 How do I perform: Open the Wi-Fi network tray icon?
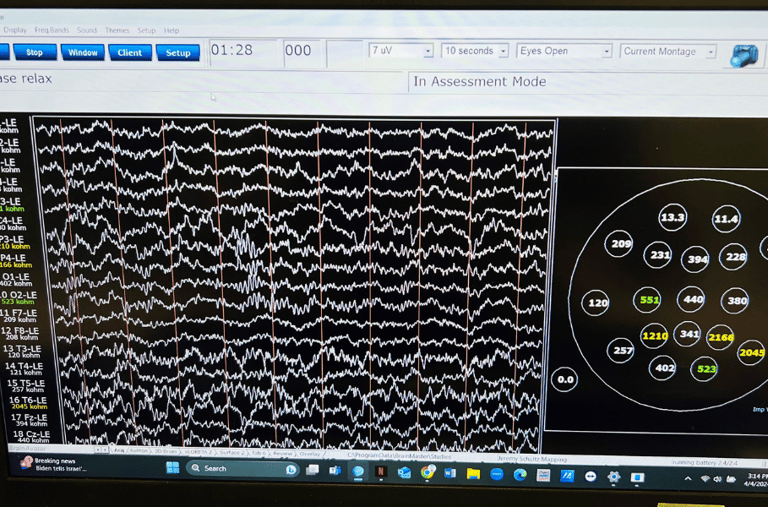coord(705,479)
